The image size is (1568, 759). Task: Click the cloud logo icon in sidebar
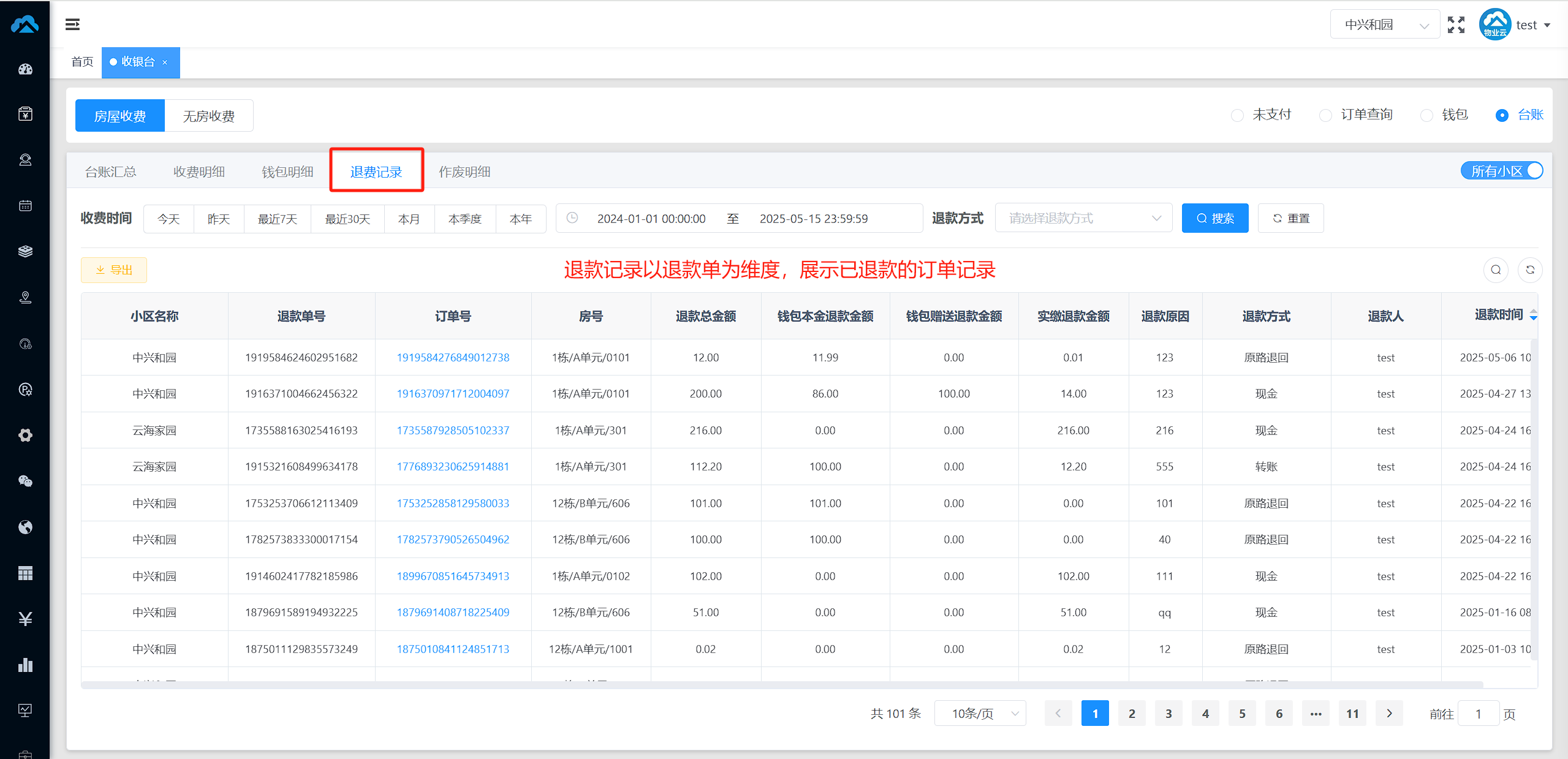[x=25, y=25]
